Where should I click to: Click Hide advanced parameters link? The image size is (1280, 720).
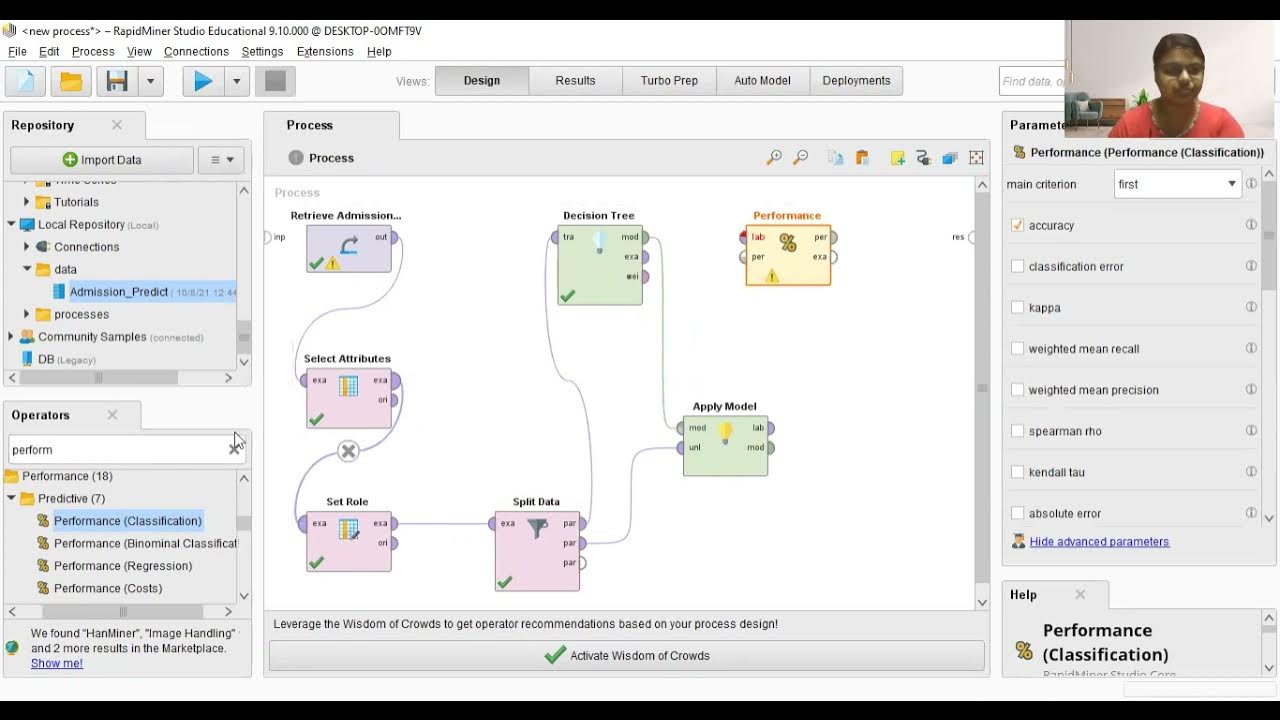coord(1099,541)
